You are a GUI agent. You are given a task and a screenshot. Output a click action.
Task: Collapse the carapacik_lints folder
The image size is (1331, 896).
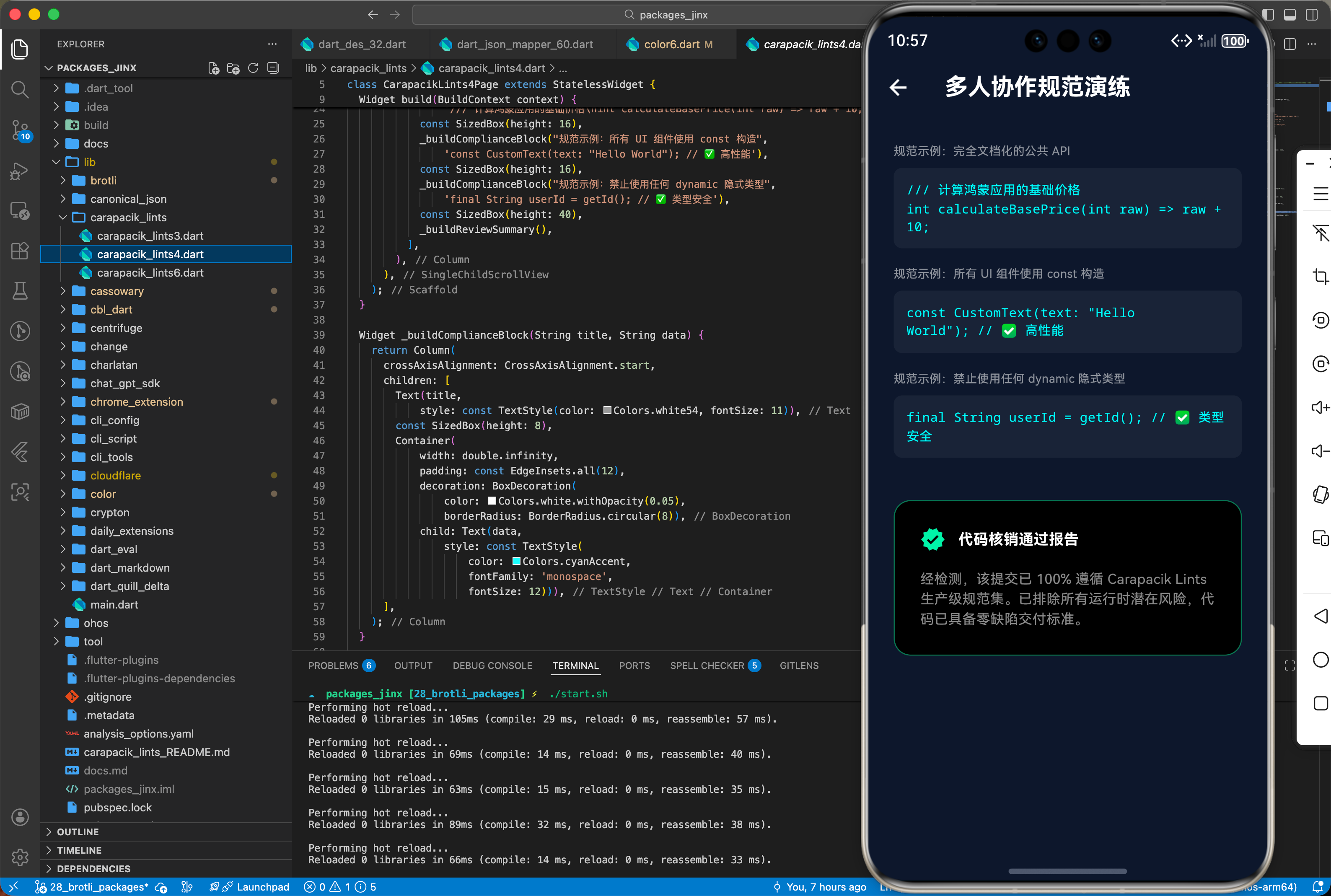(x=128, y=217)
